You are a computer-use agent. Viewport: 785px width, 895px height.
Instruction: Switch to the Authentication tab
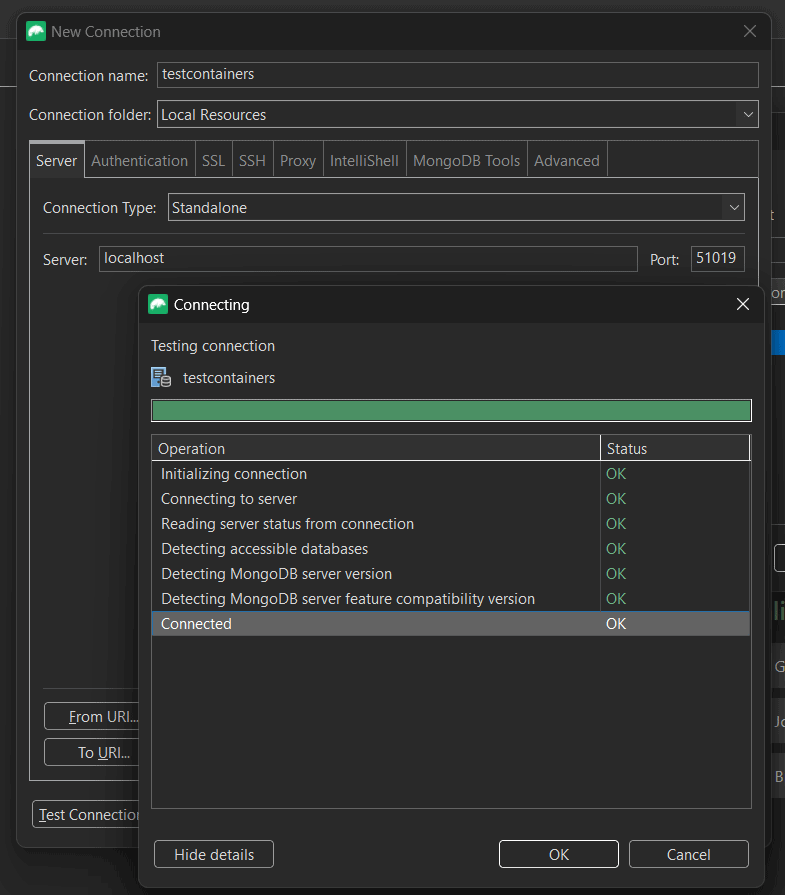click(x=139, y=161)
